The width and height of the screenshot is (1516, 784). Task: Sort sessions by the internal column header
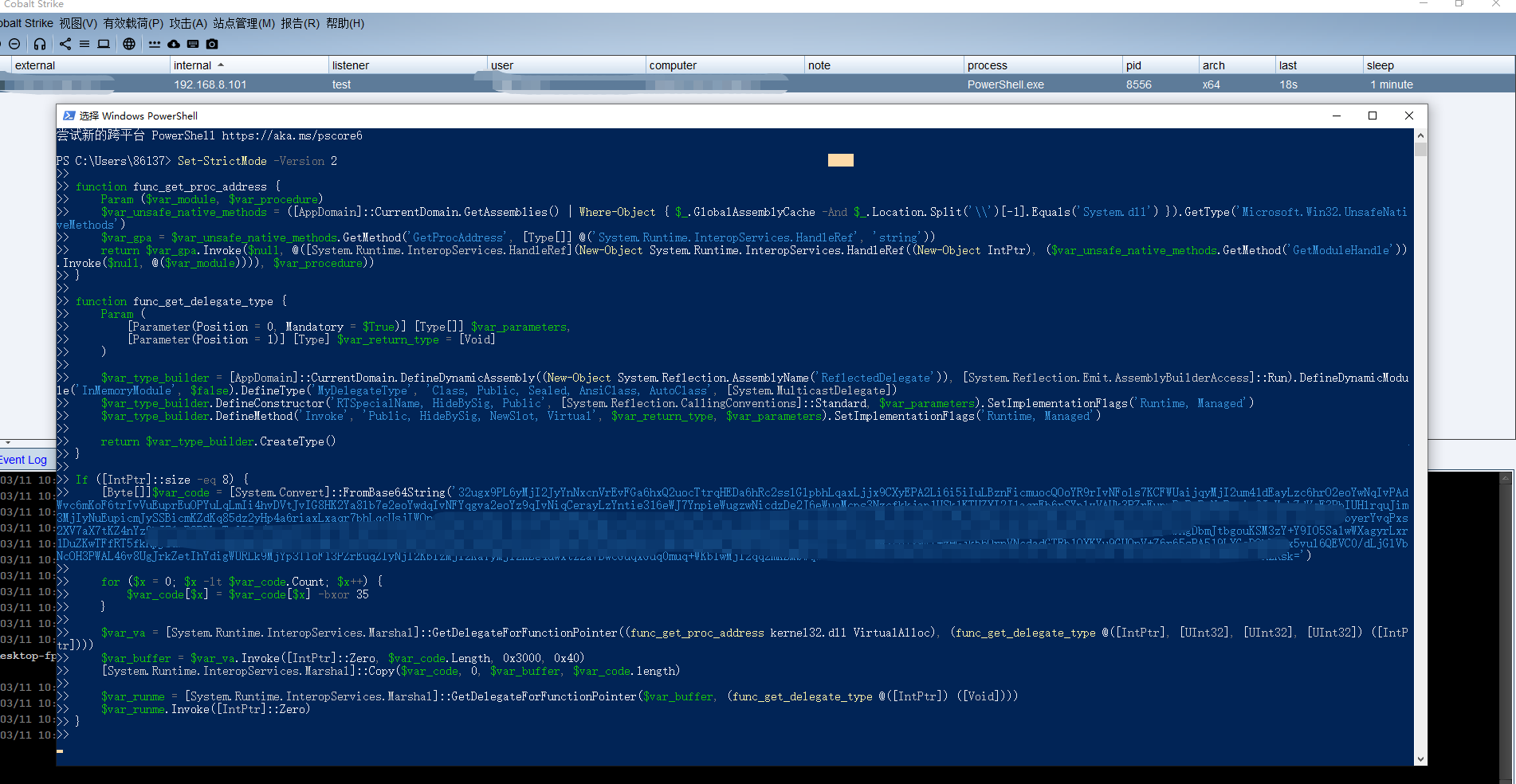pos(249,65)
